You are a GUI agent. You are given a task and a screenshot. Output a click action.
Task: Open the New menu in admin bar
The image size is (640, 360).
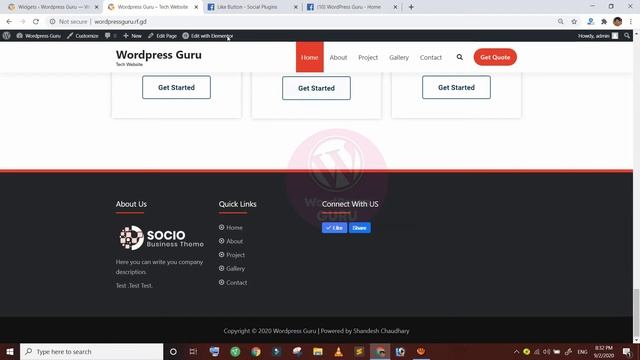tap(132, 36)
